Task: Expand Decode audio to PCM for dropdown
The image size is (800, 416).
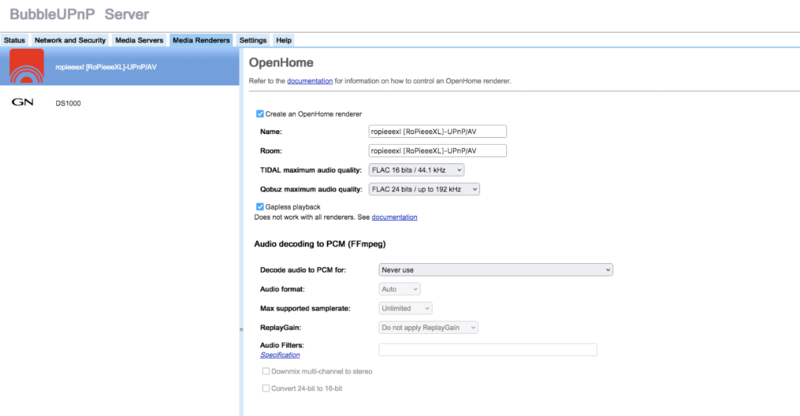Action: (495, 269)
